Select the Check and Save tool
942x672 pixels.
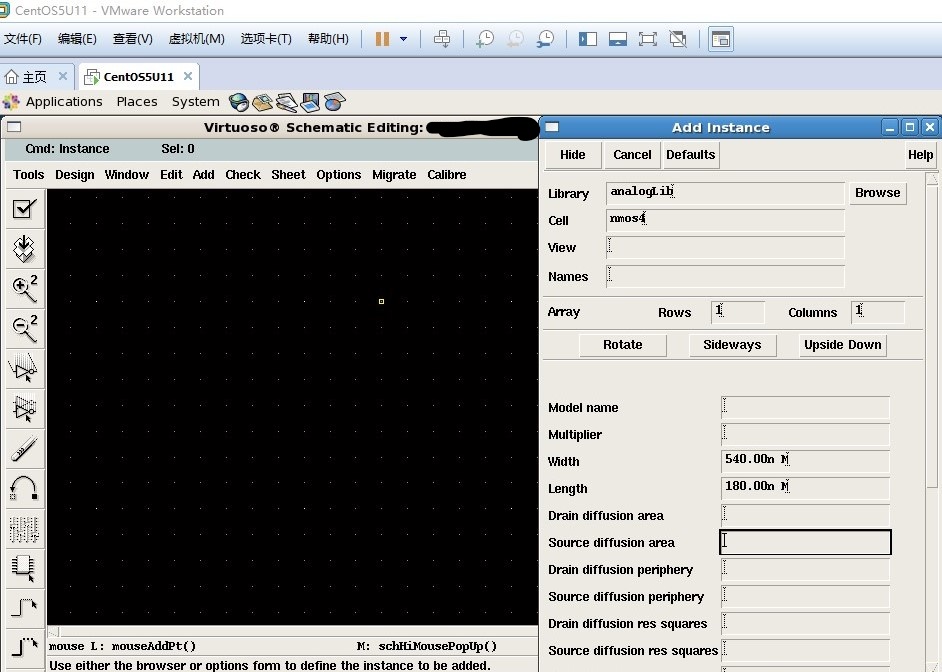tap(24, 208)
